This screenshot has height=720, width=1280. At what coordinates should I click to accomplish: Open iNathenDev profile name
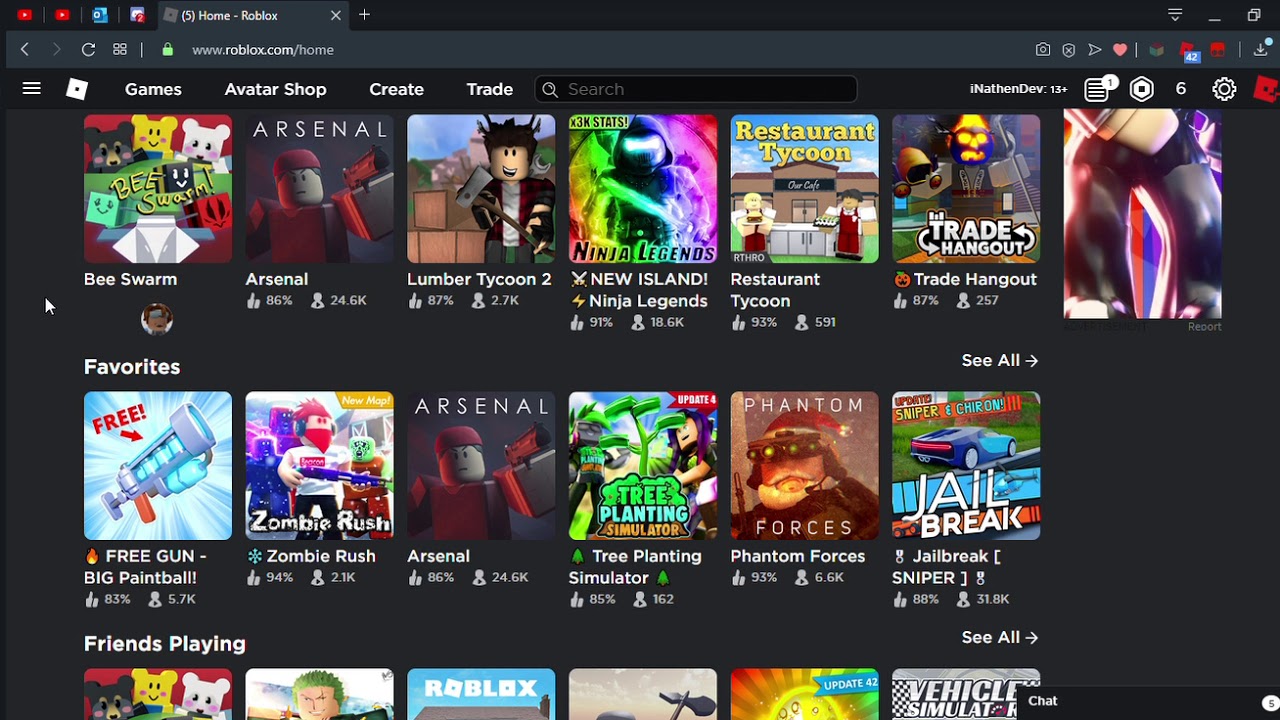tap(1018, 89)
